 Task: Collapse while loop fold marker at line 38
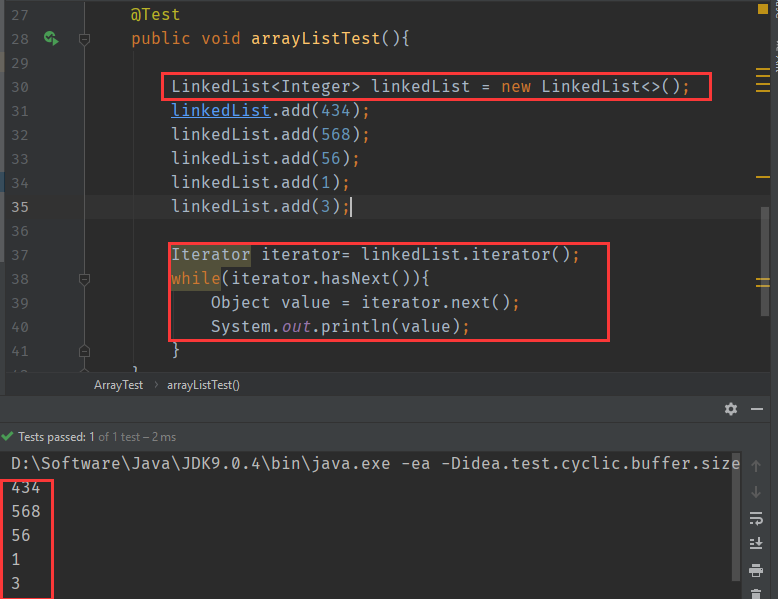tap(84, 279)
